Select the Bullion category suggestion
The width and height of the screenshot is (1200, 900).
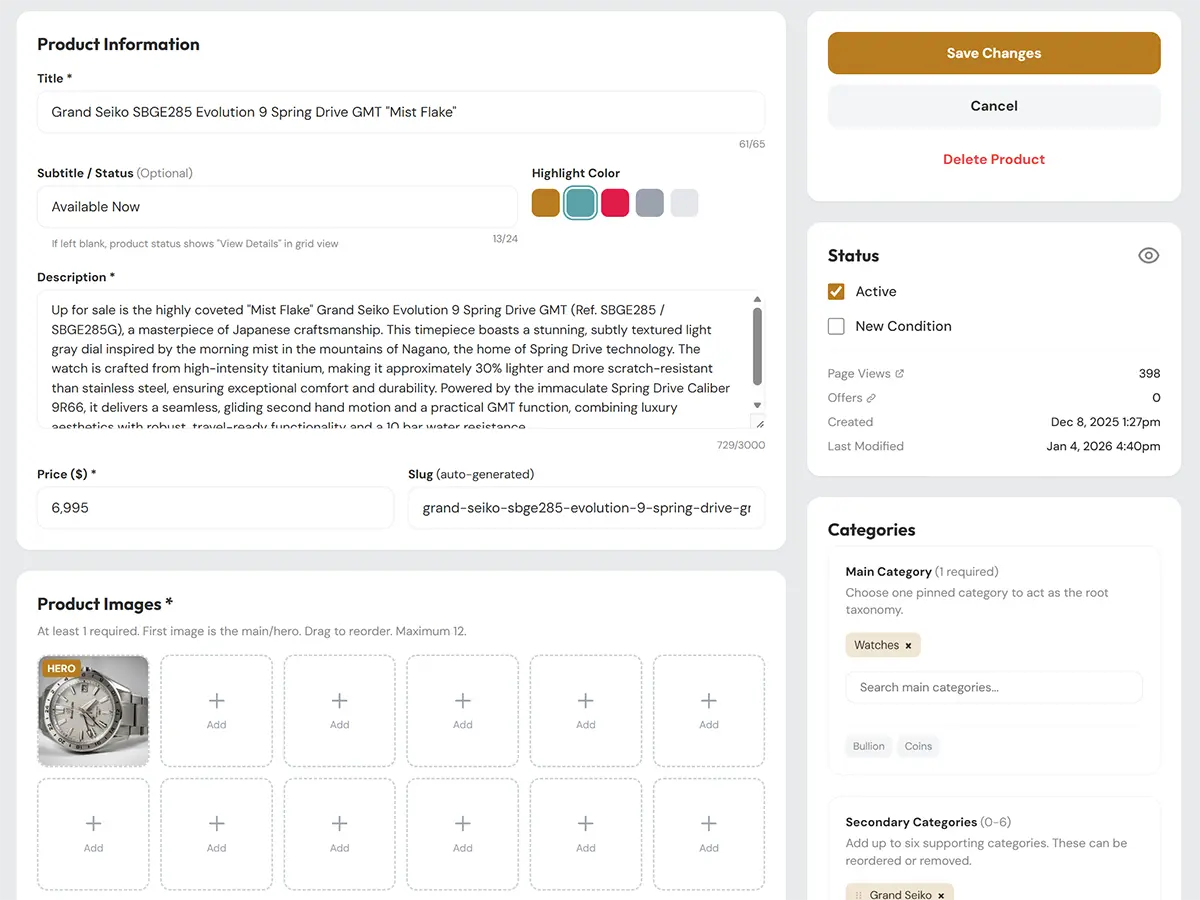(868, 746)
